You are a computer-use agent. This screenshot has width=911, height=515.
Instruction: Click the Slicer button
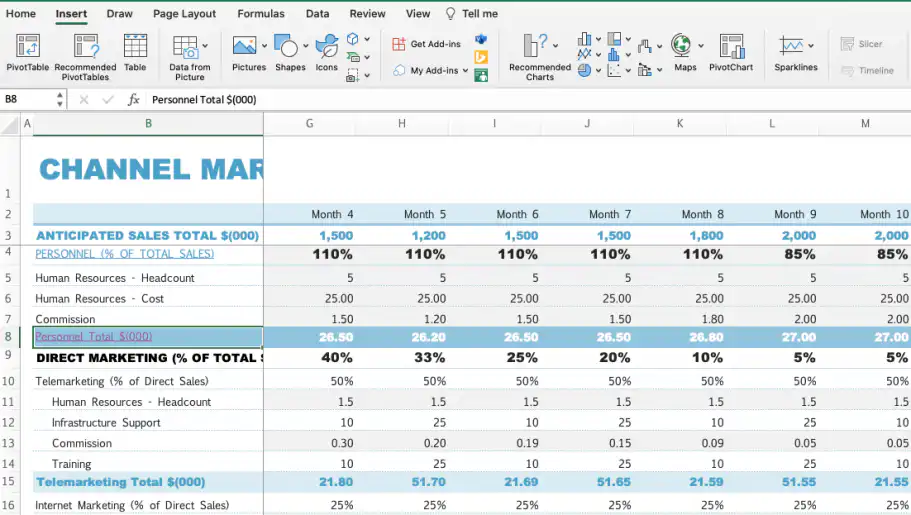(x=862, y=44)
